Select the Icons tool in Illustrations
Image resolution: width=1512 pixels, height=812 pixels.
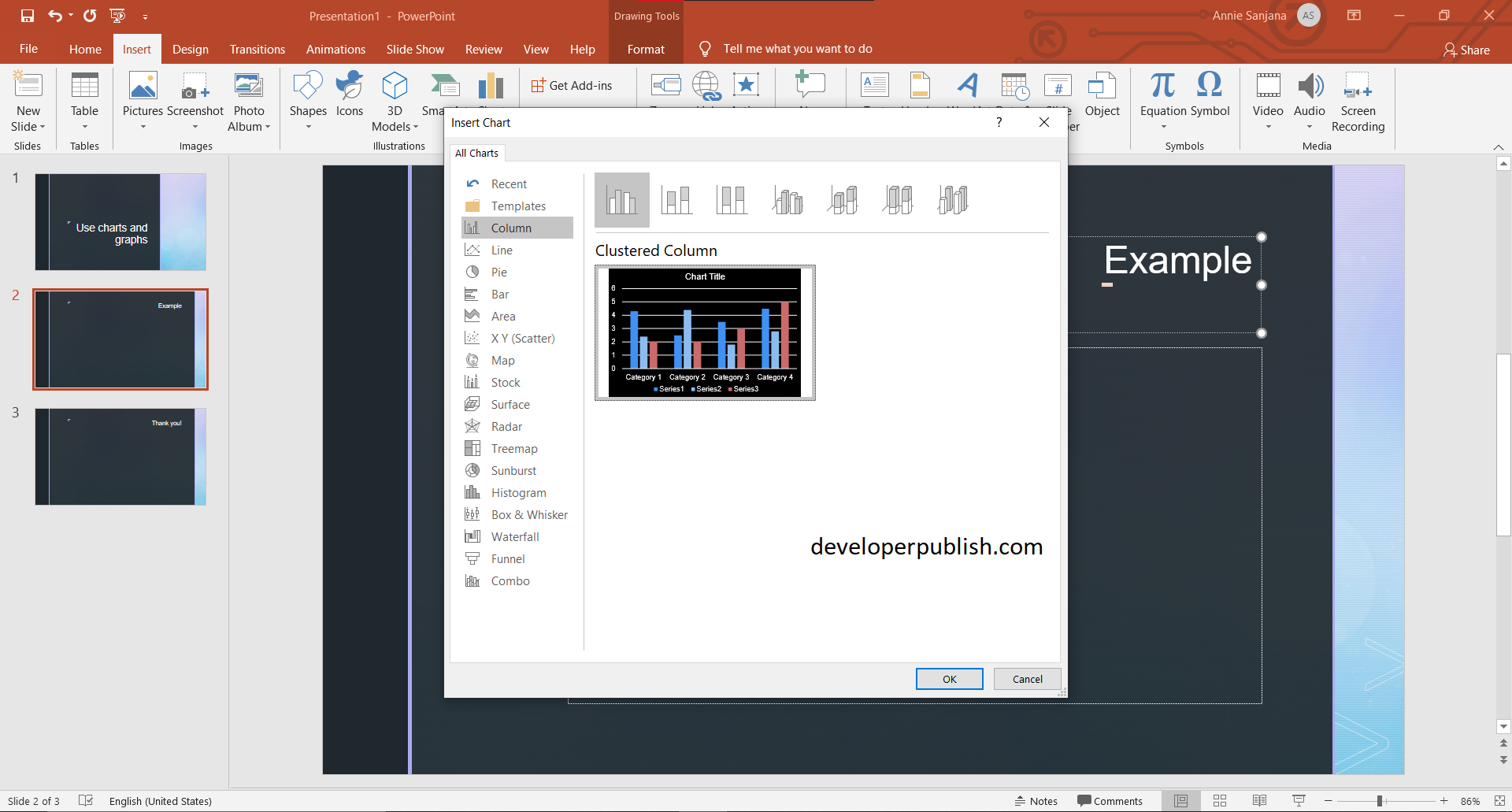coord(349,98)
